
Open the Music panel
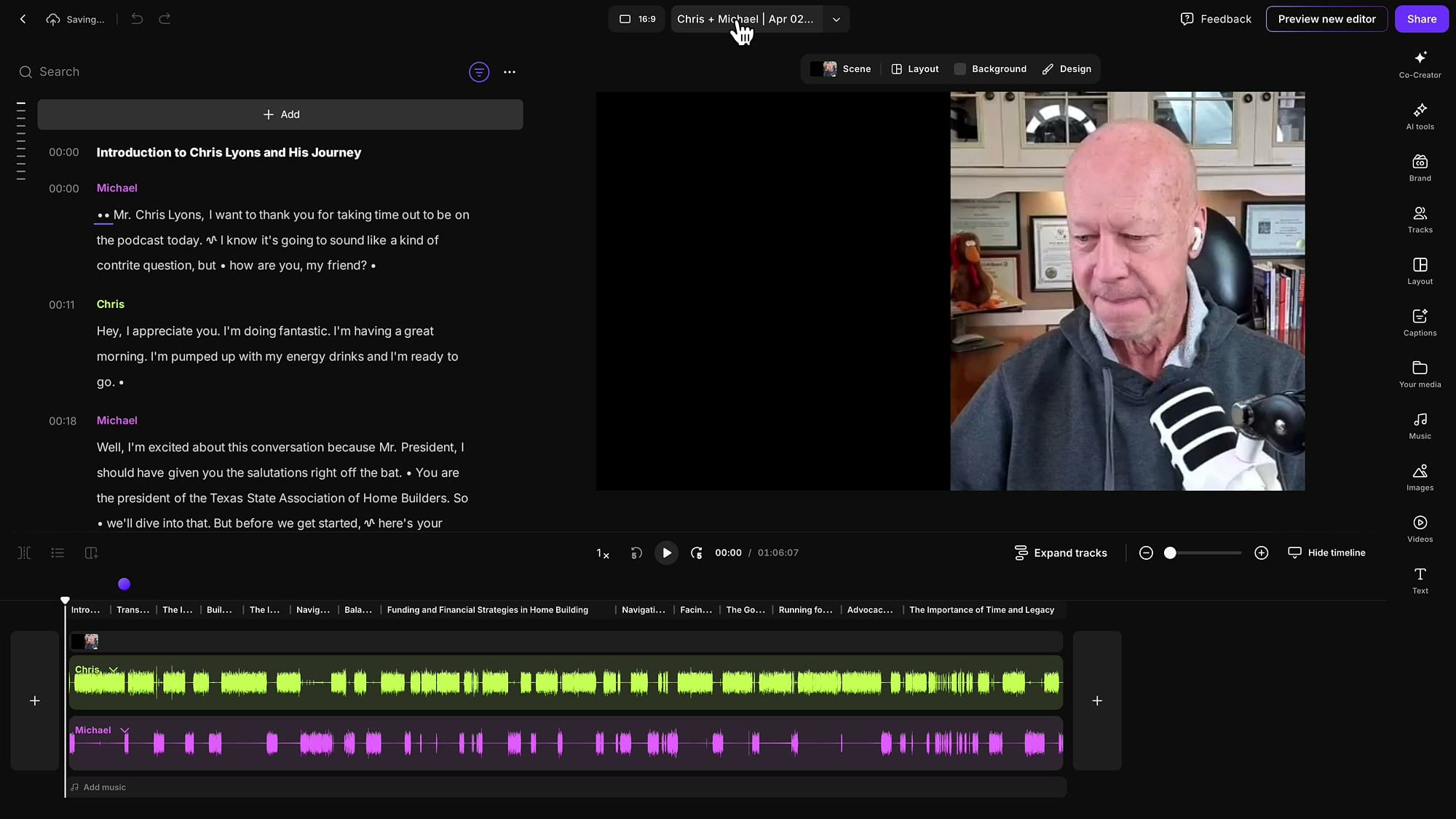tap(1419, 425)
